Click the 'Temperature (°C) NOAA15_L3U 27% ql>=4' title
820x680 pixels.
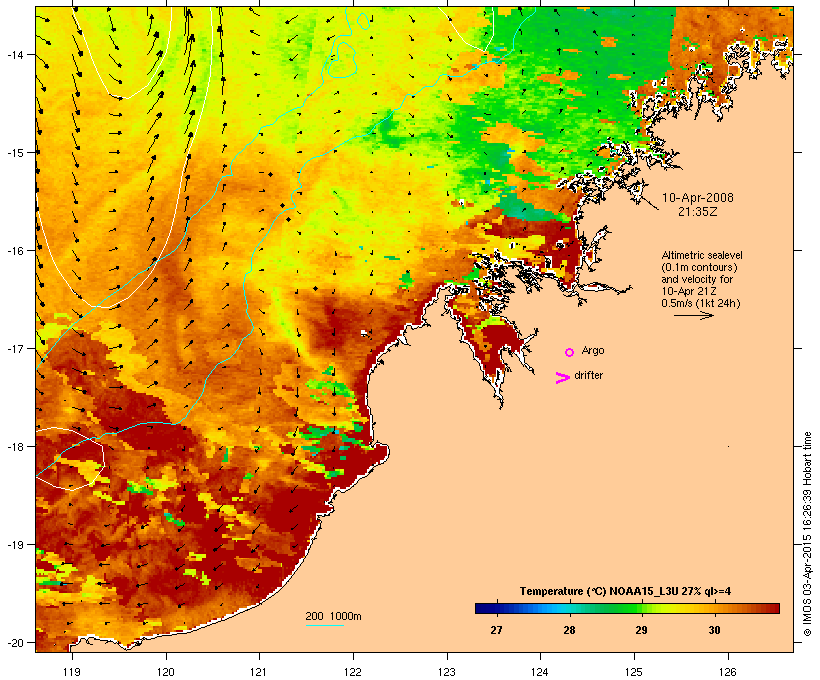point(625,592)
